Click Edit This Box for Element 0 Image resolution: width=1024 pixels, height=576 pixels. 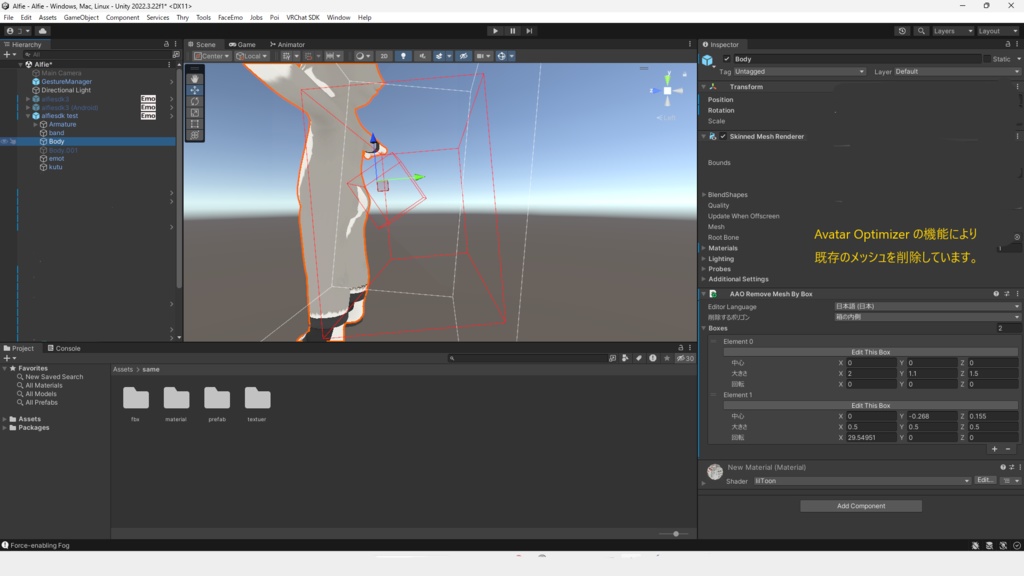870,352
